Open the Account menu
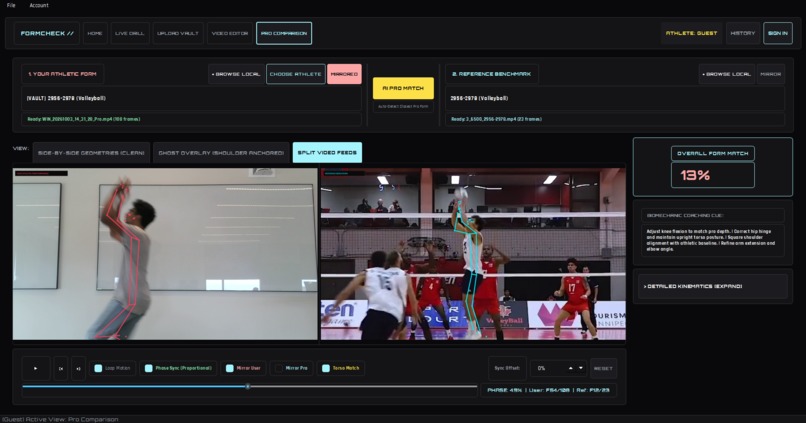This screenshot has width=806, height=423. 39,5
